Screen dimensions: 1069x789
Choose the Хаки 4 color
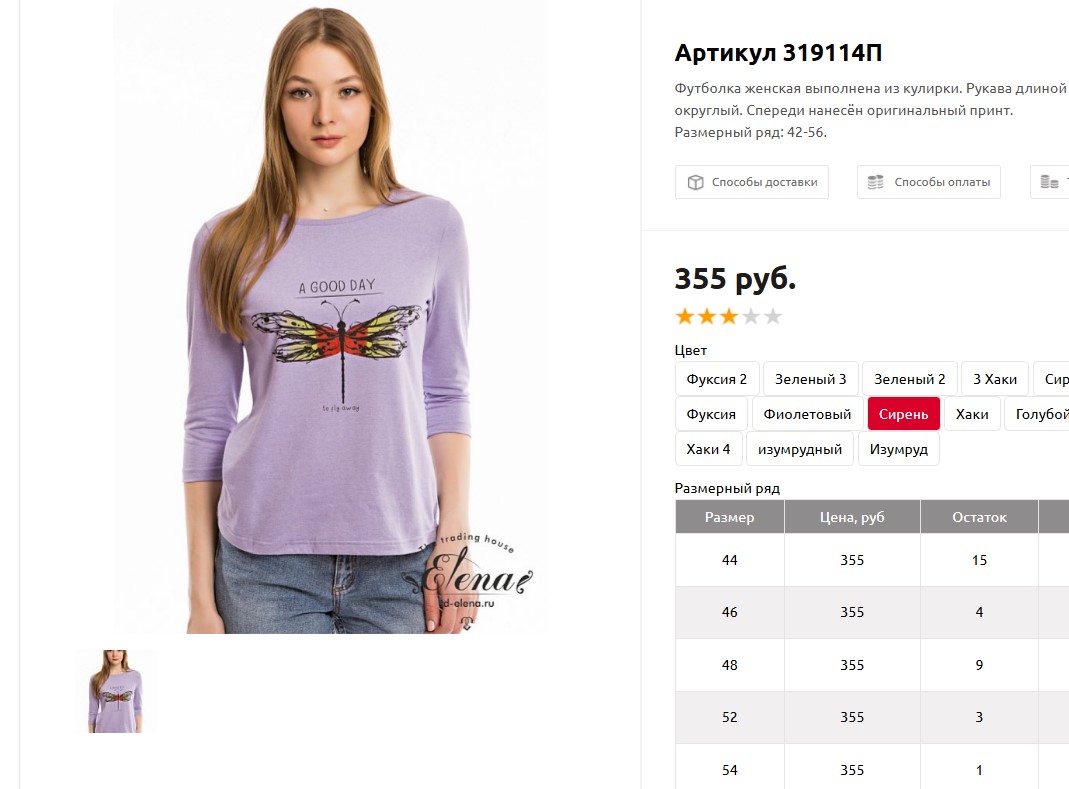coord(708,449)
